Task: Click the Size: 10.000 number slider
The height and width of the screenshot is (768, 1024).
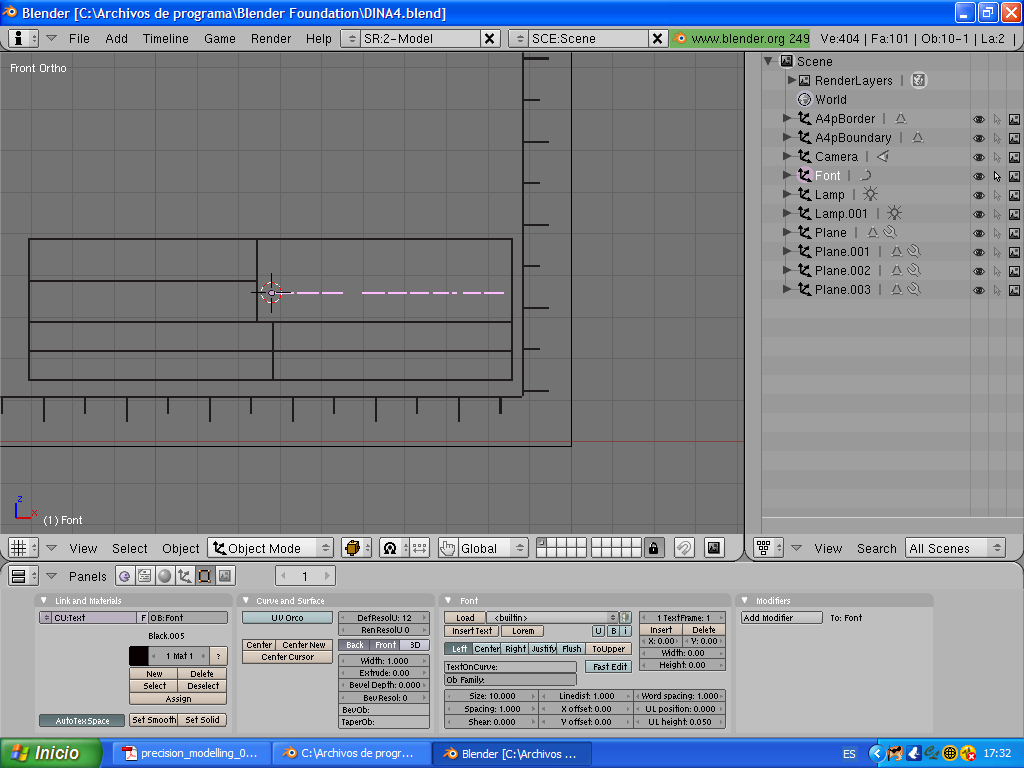Action: tap(492, 696)
